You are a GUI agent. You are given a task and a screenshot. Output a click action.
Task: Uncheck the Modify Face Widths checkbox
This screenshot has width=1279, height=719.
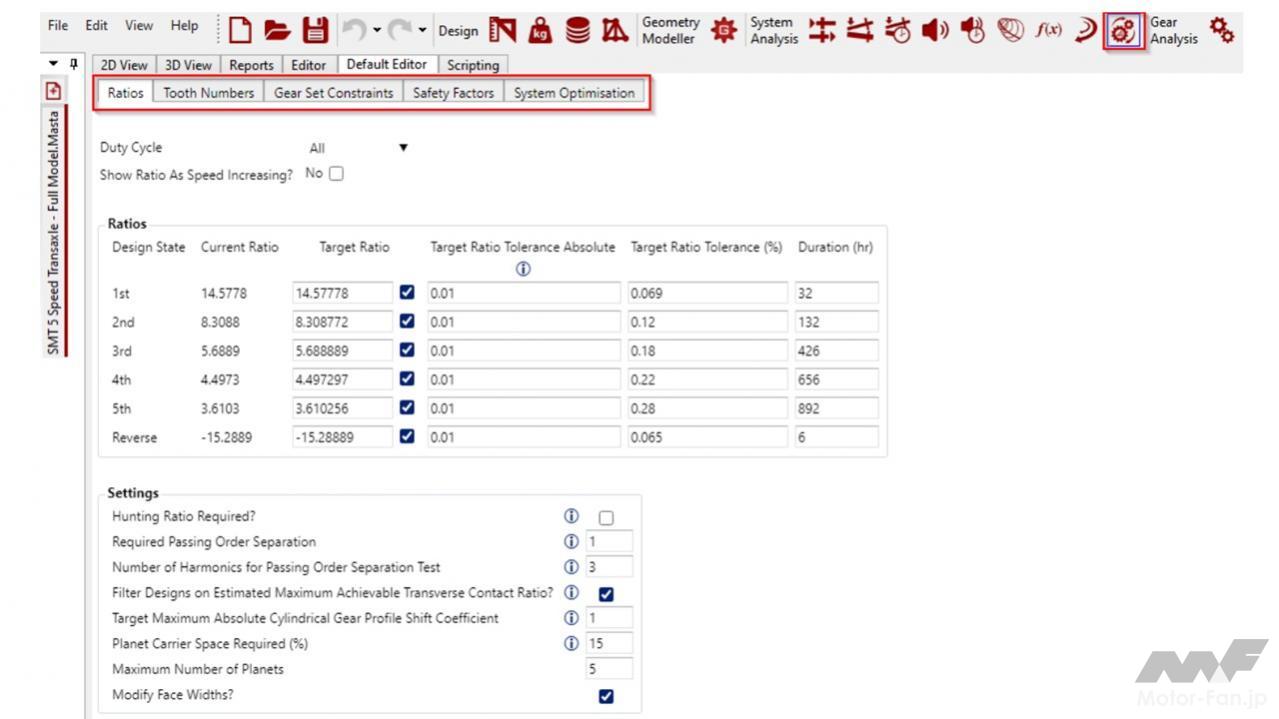coord(605,696)
